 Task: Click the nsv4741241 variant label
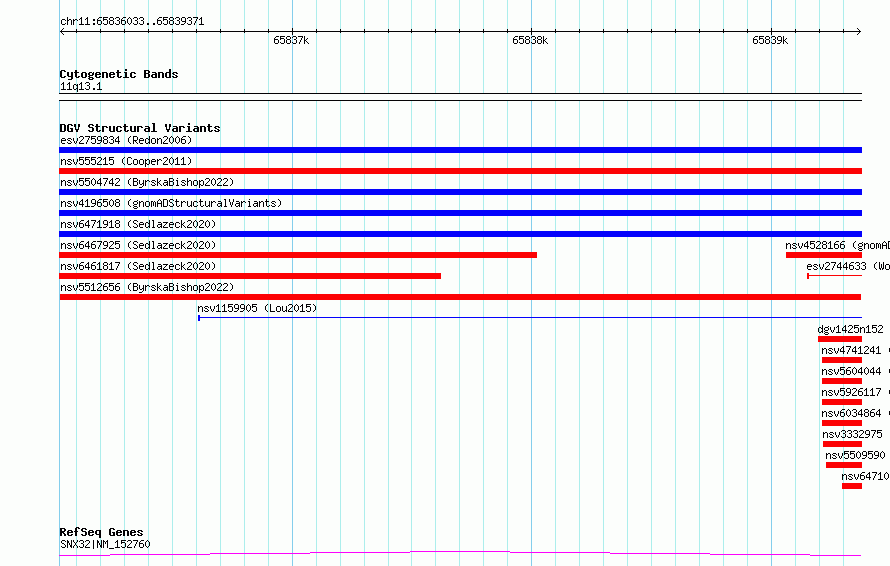click(x=851, y=350)
